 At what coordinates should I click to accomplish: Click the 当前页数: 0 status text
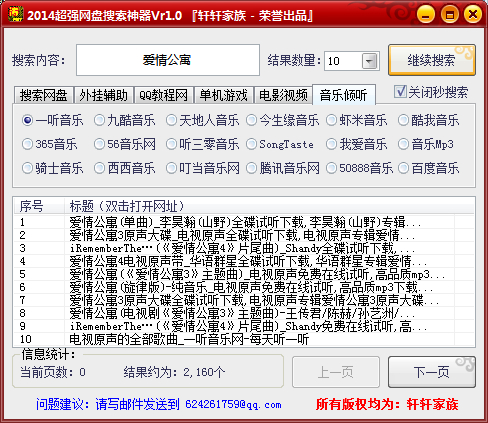(53, 372)
